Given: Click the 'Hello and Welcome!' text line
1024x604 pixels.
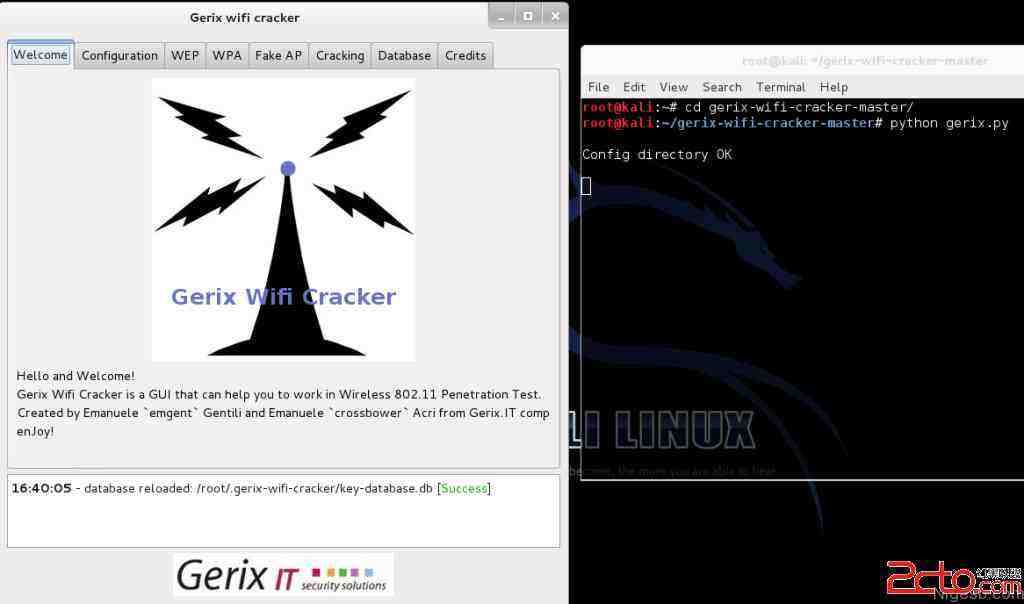Looking at the screenshot, I should click(76, 376).
